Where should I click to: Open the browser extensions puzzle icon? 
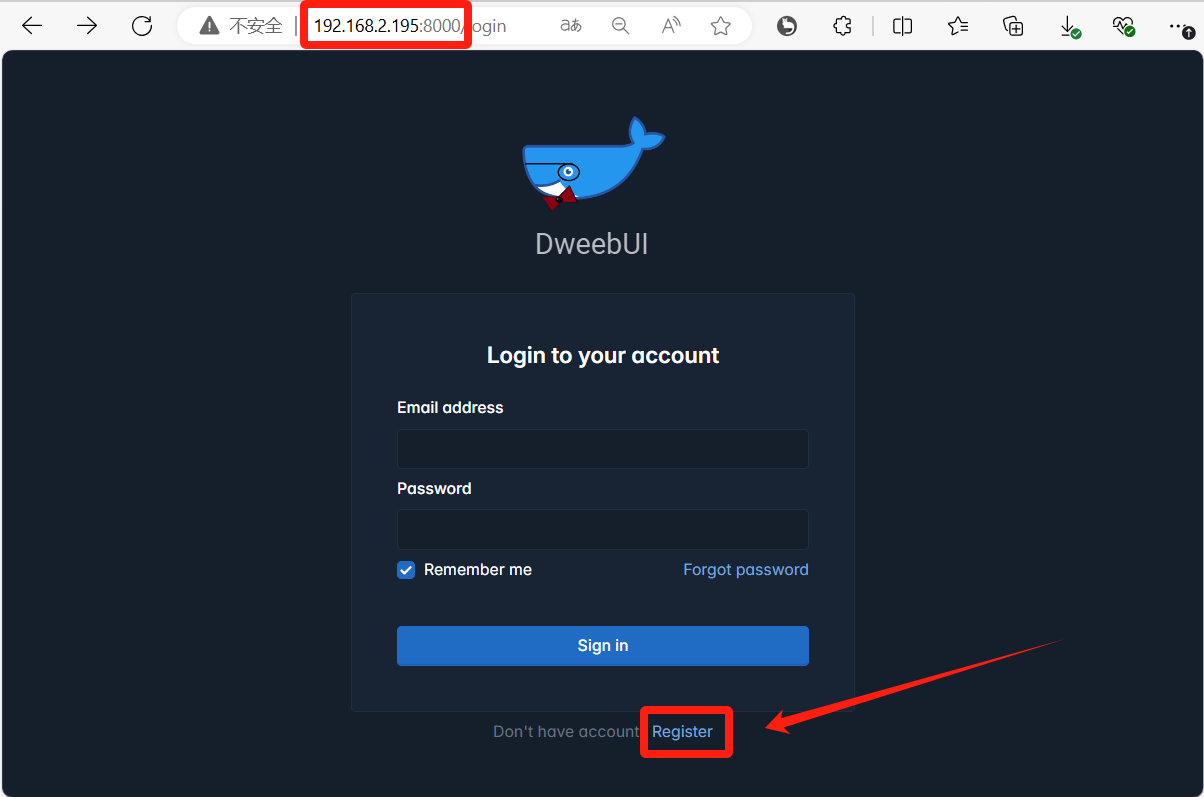[843, 26]
